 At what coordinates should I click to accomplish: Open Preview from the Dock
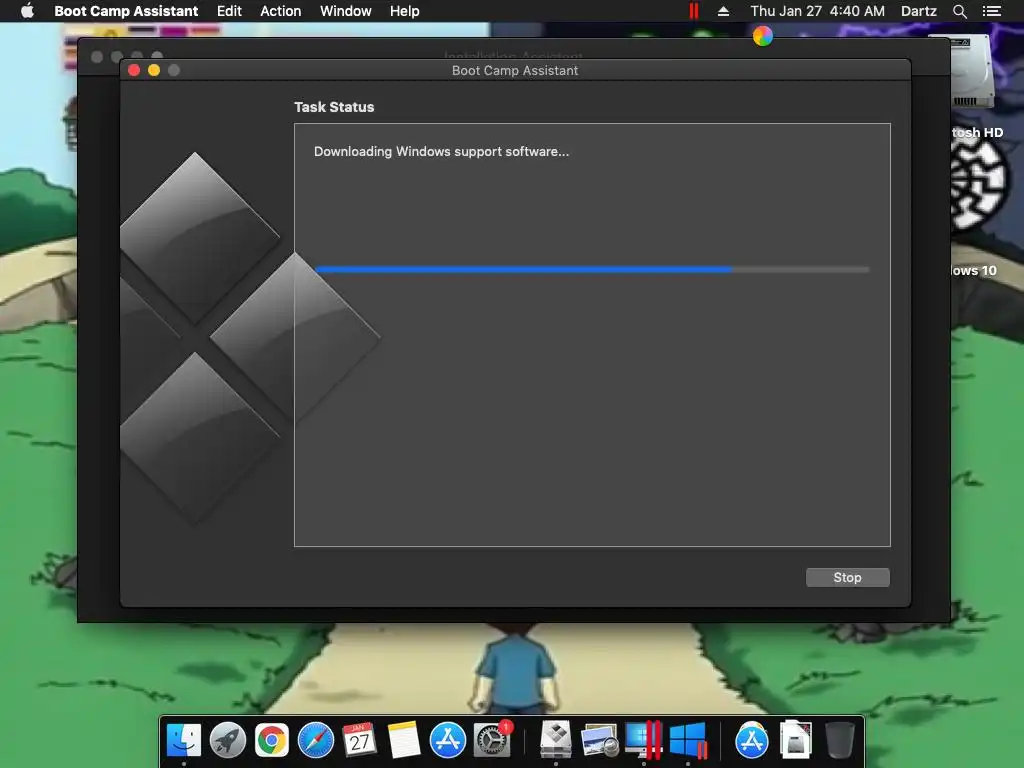pyautogui.click(x=600, y=740)
